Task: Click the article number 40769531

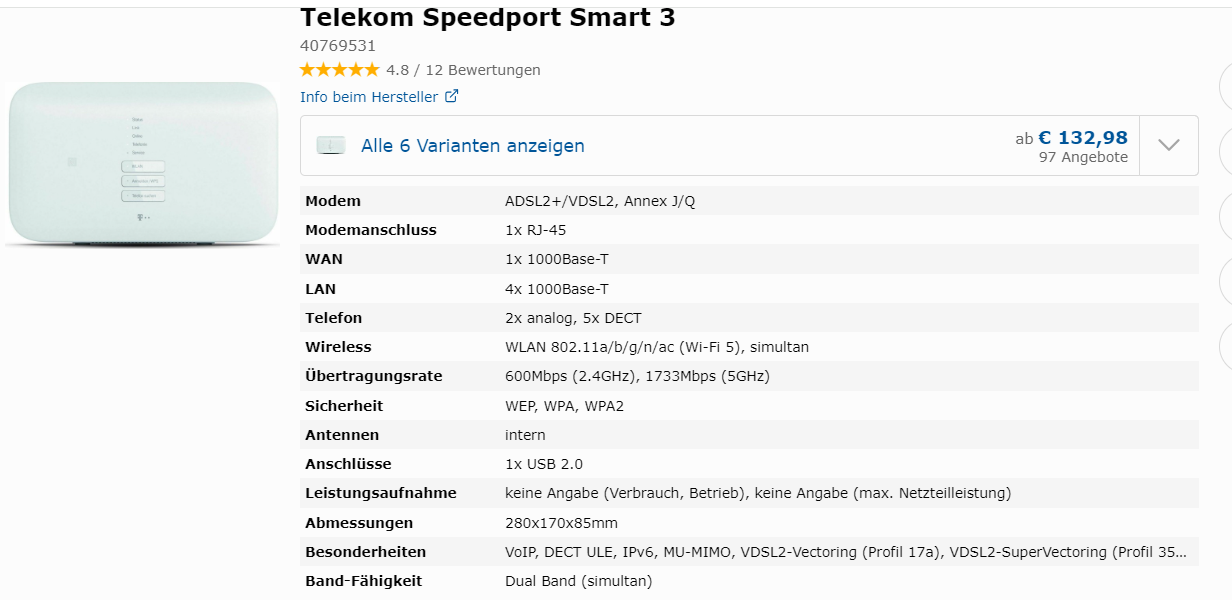Action: [x=338, y=45]
